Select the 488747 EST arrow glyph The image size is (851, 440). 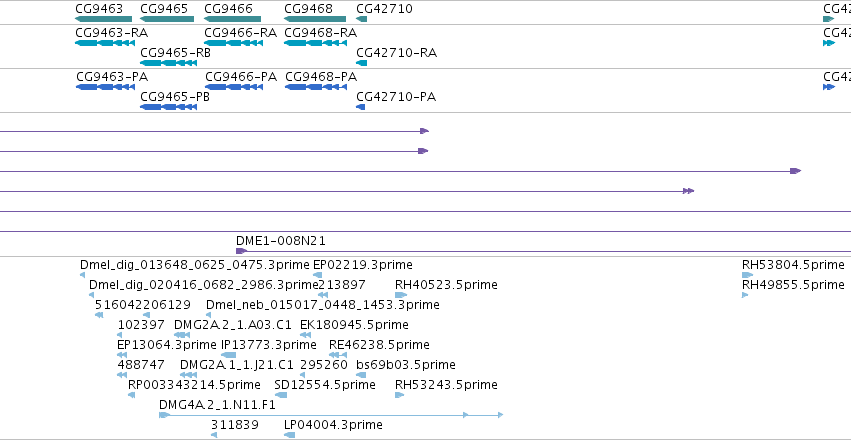pyautogui.click(x=122, y=375)
